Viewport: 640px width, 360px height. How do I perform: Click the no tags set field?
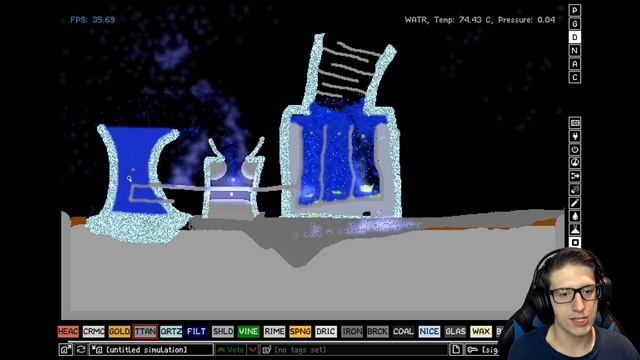pyautogui.click(x=354, y=350)
